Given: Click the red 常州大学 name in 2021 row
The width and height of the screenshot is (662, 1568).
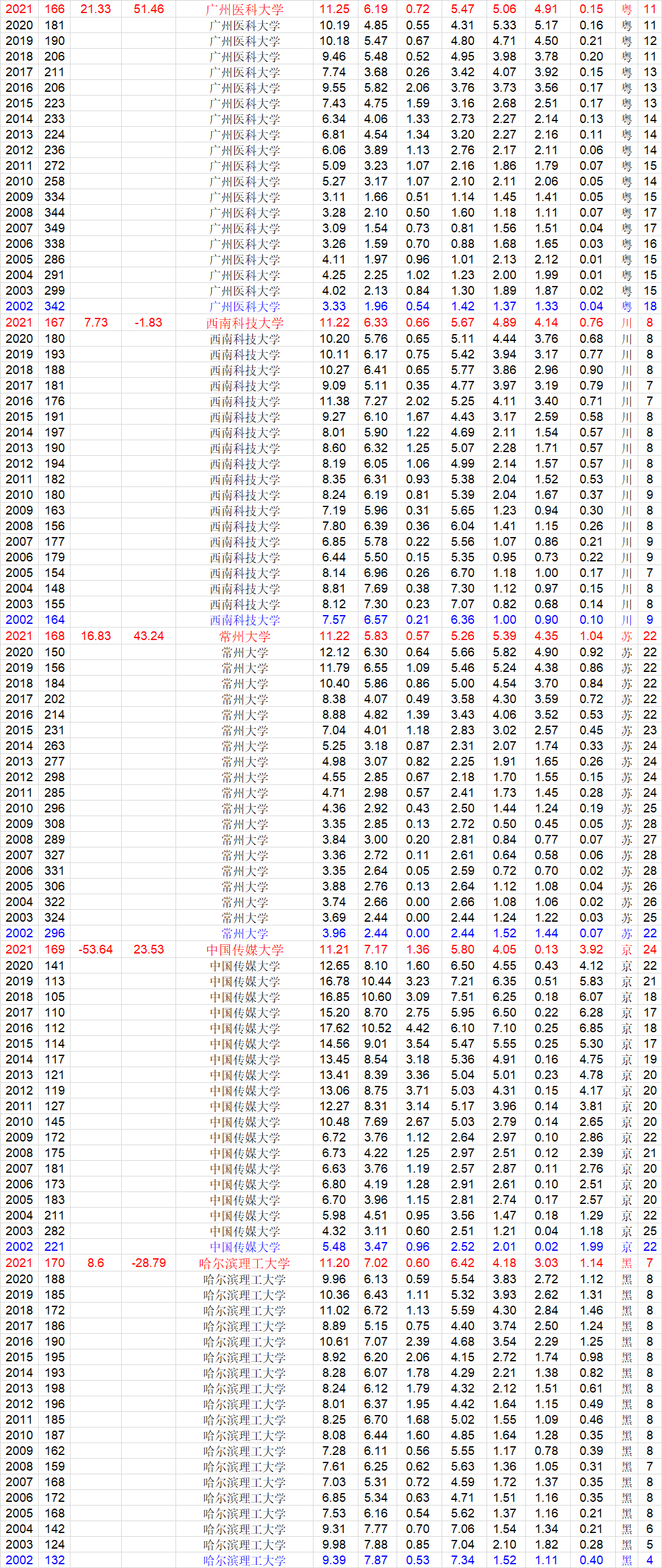Looking at the screenshot, I should (x=244, y=636).
